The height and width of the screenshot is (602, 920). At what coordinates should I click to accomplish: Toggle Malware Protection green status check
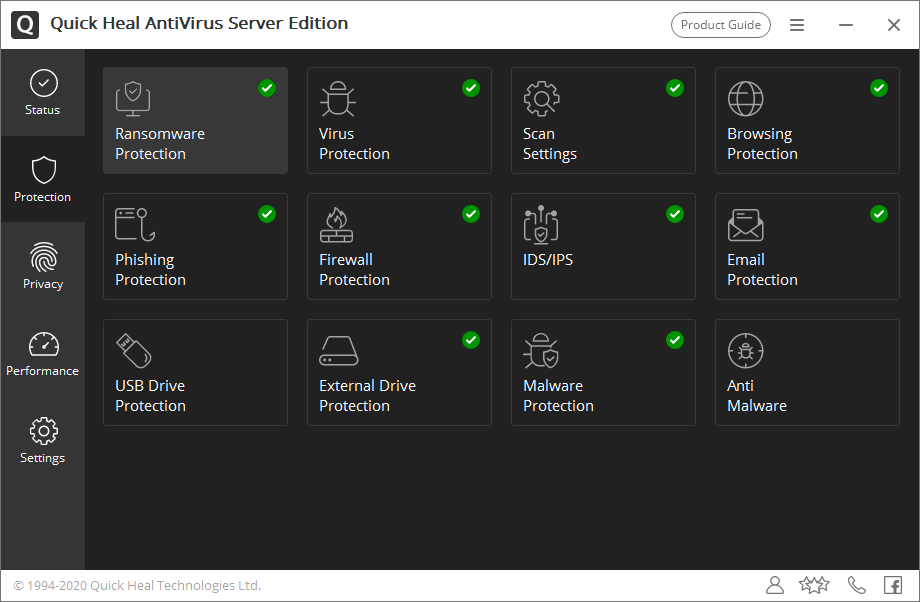click(675, 340)
